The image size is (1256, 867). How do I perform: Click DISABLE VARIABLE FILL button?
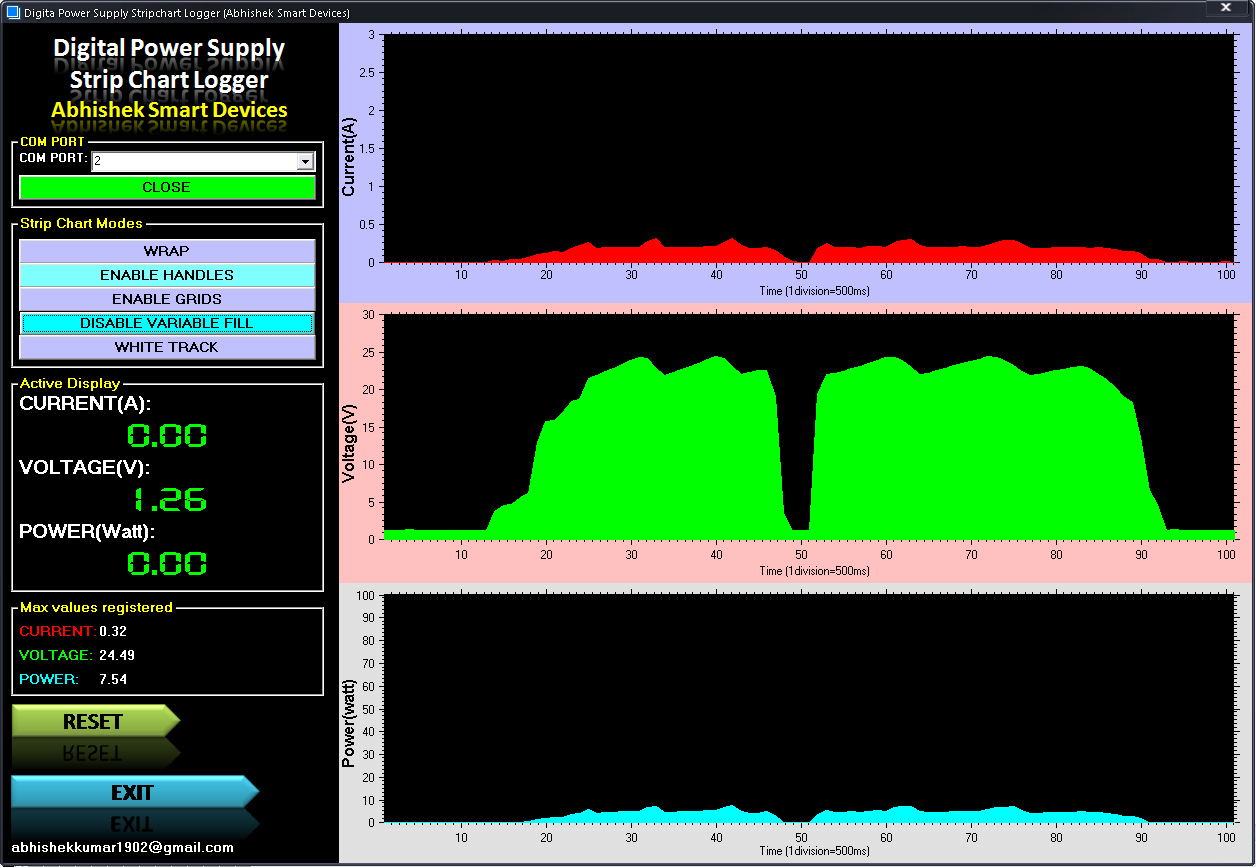click(167, 323)
